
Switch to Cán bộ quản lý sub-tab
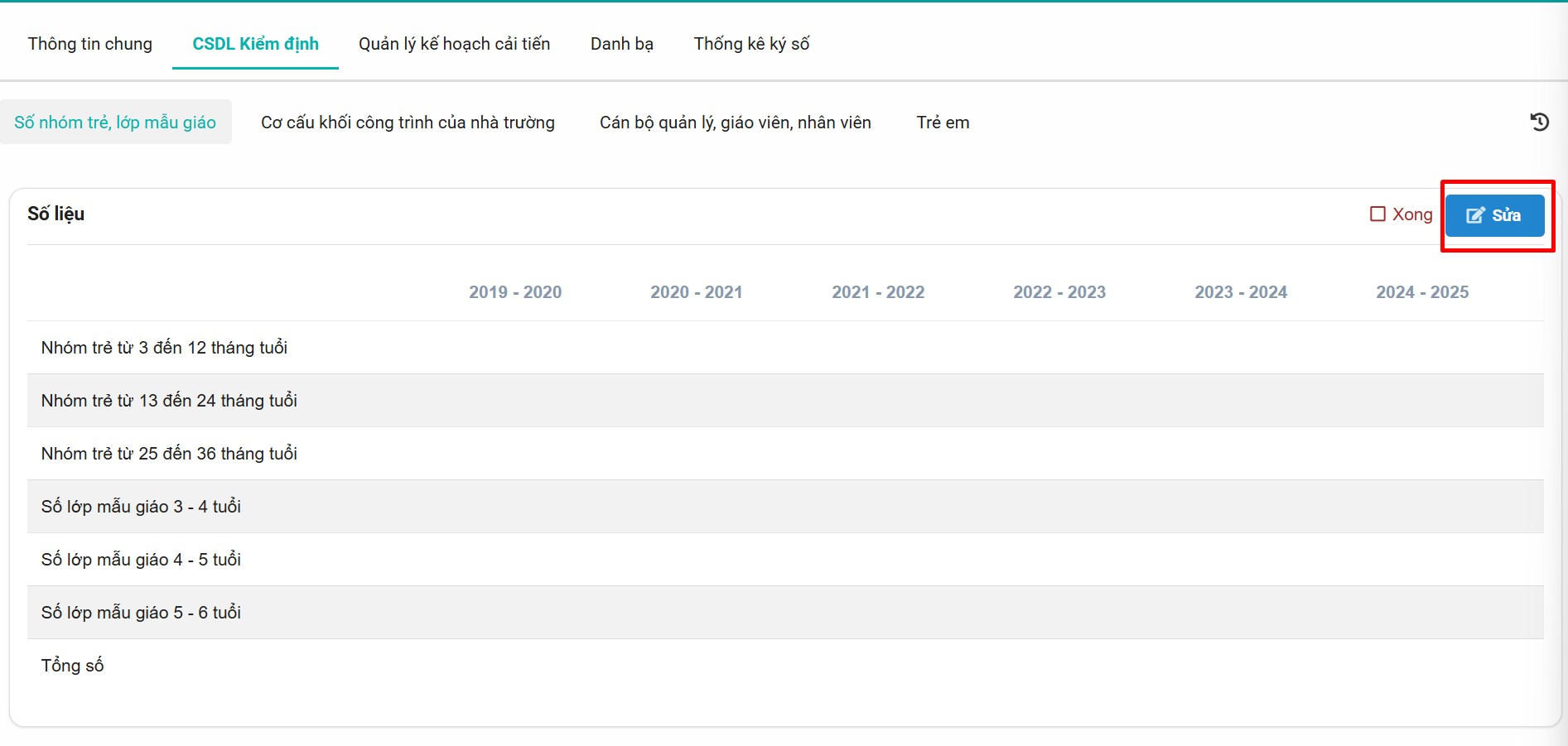pos(735,123)
